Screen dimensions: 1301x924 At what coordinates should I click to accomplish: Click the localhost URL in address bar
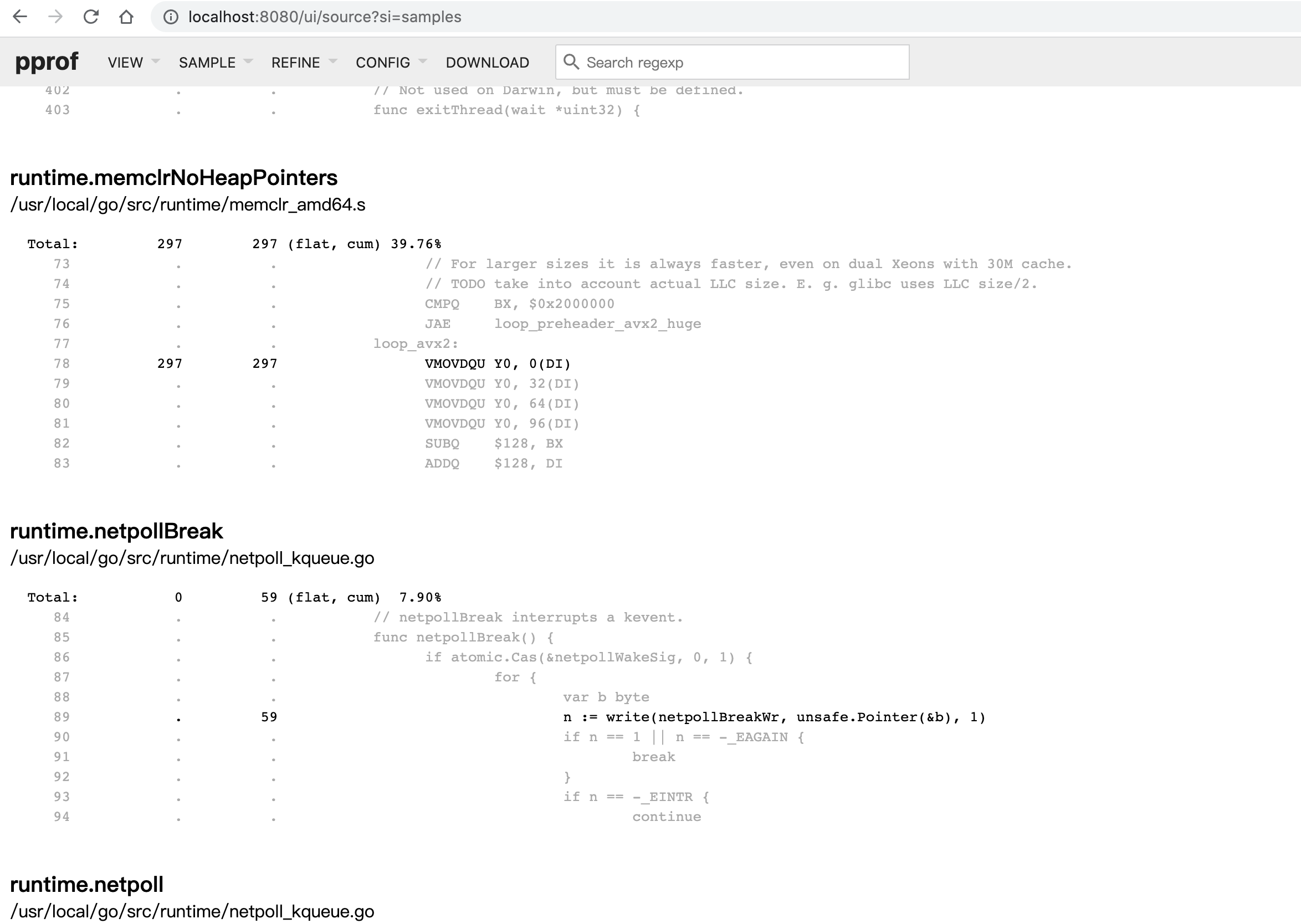(324, 17)
